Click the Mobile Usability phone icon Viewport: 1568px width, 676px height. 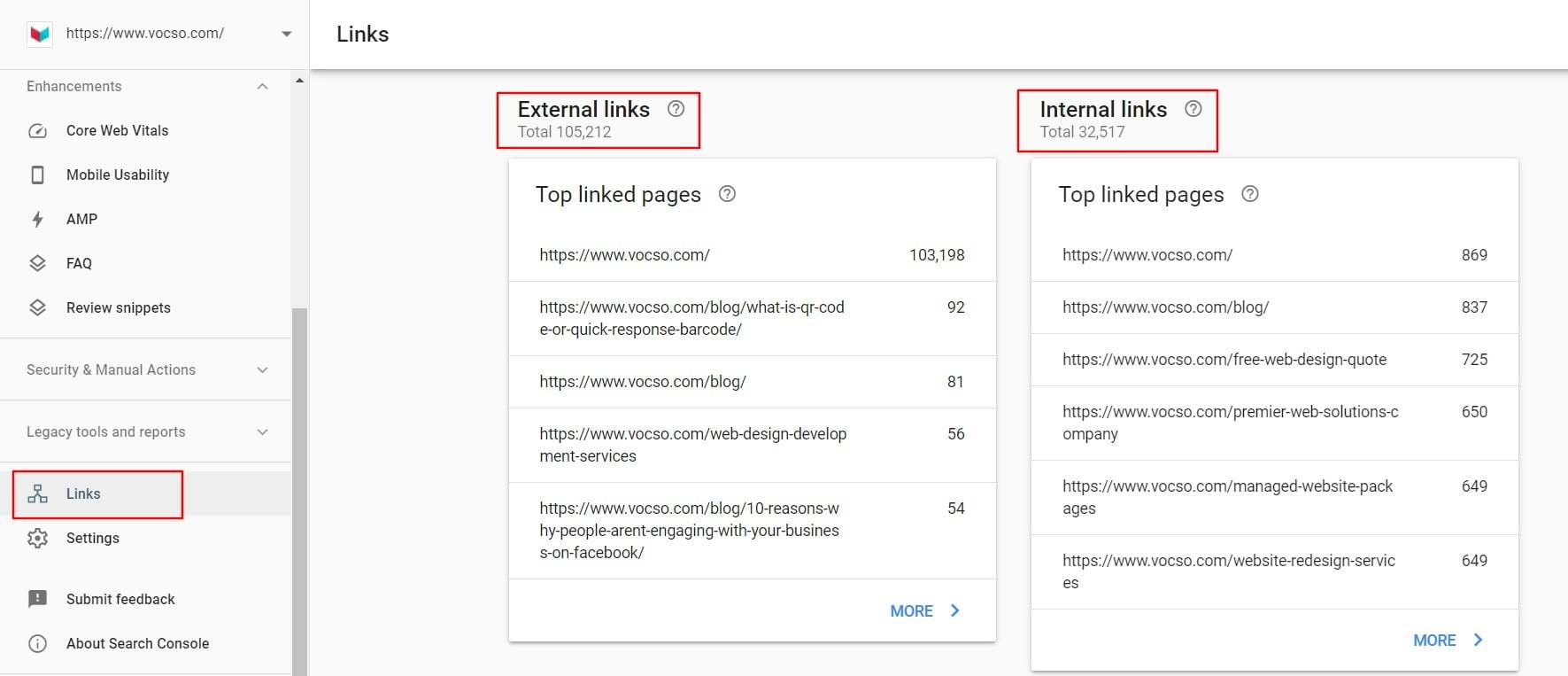38,175
